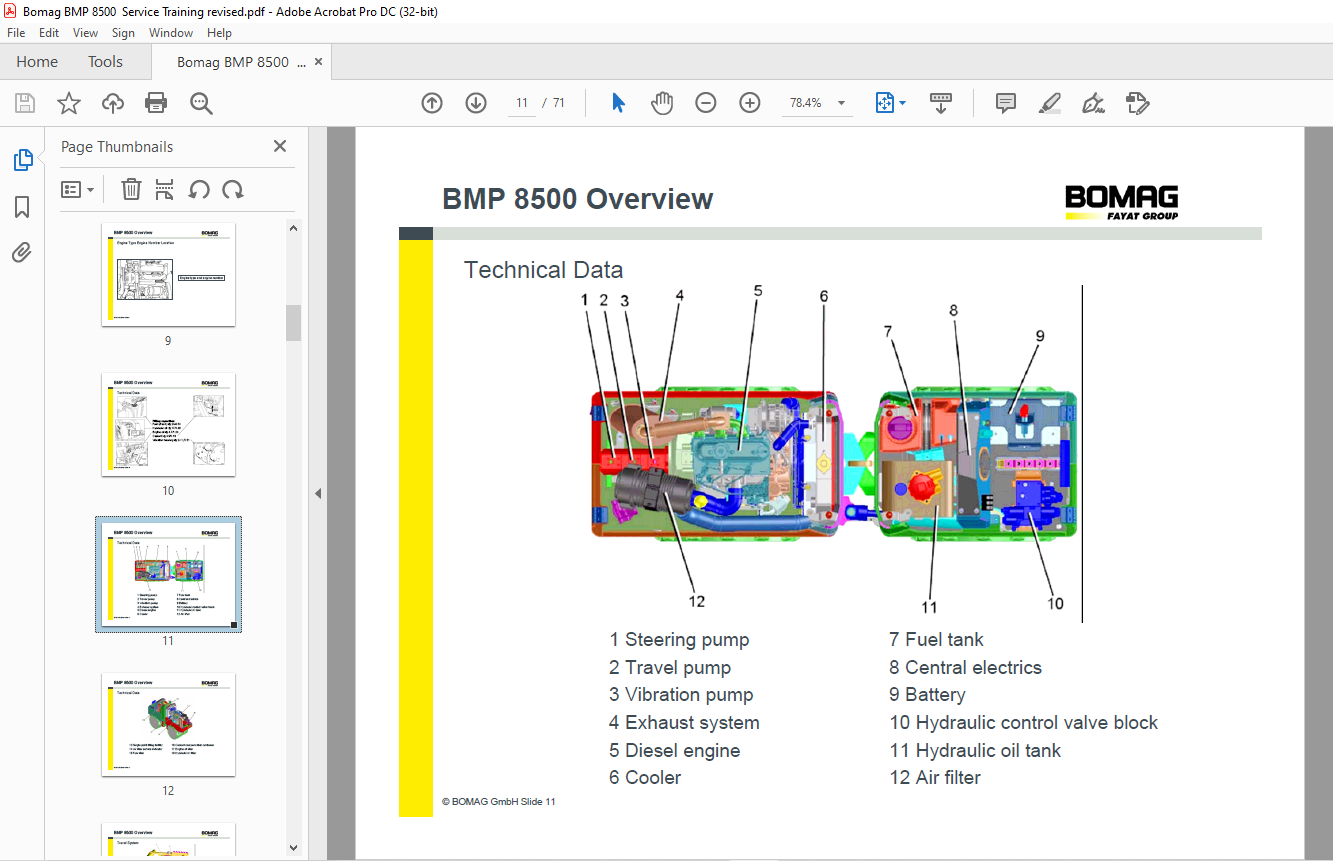Open Page Thumbnails sidebar icon
Viewport: 1333px width, 861px height.
[22, 160]
